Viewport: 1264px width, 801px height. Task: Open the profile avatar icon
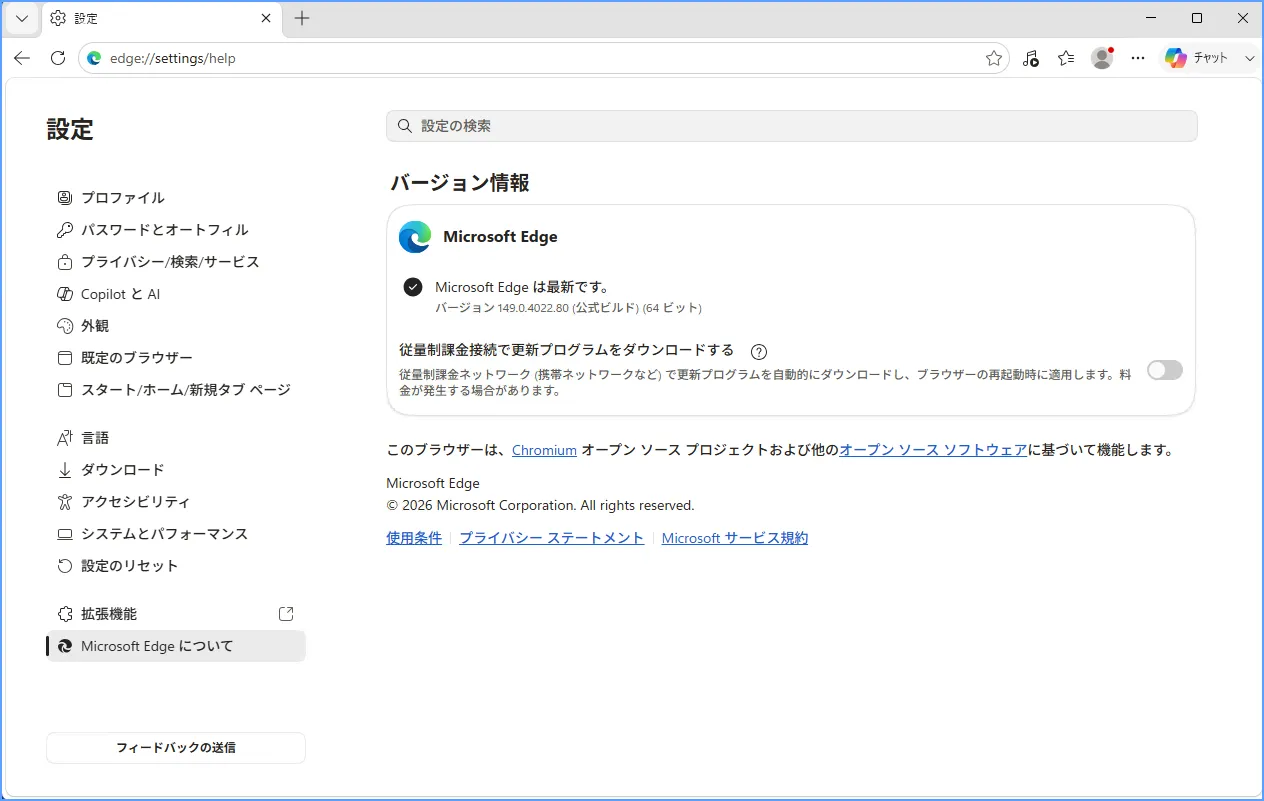(1102, 58)
